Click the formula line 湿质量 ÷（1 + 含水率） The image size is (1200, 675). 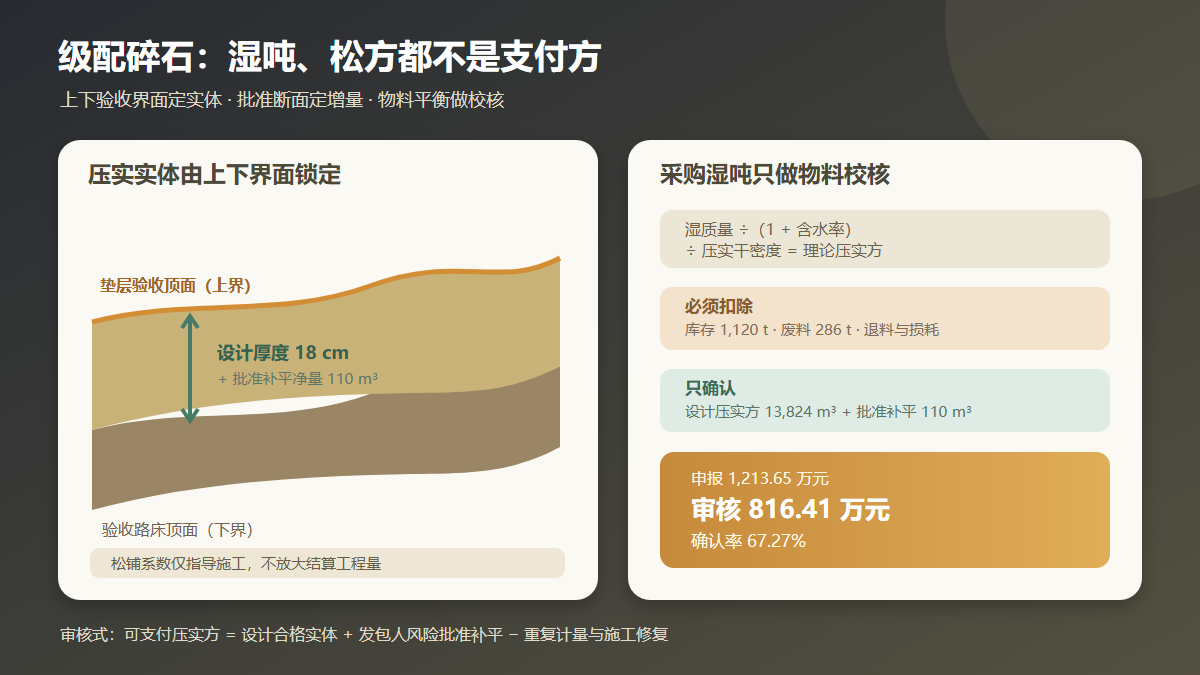768,229
